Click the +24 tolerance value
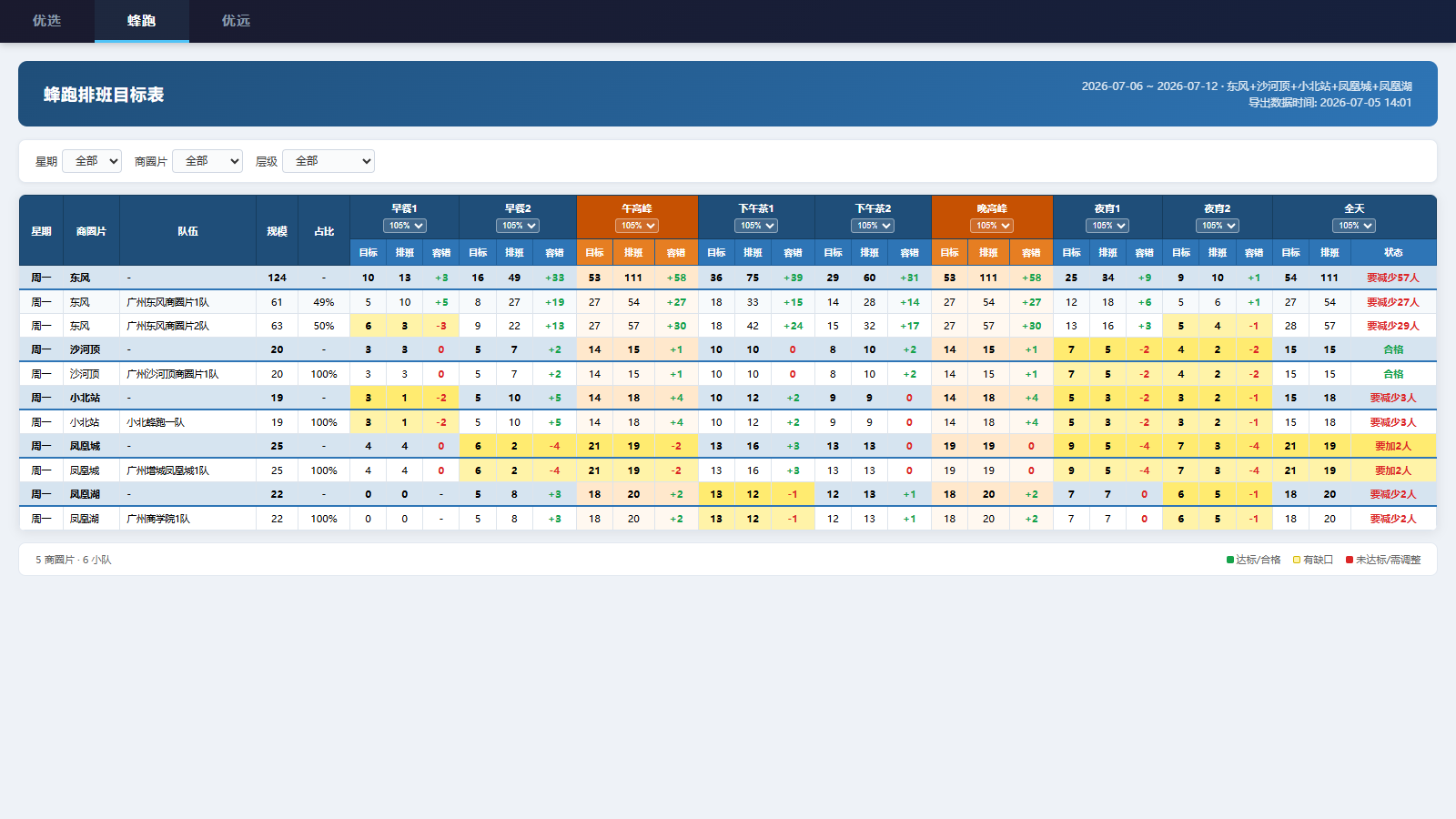Image resolution: width=1456 pixels, height=819 pixels. click(793, 326)
